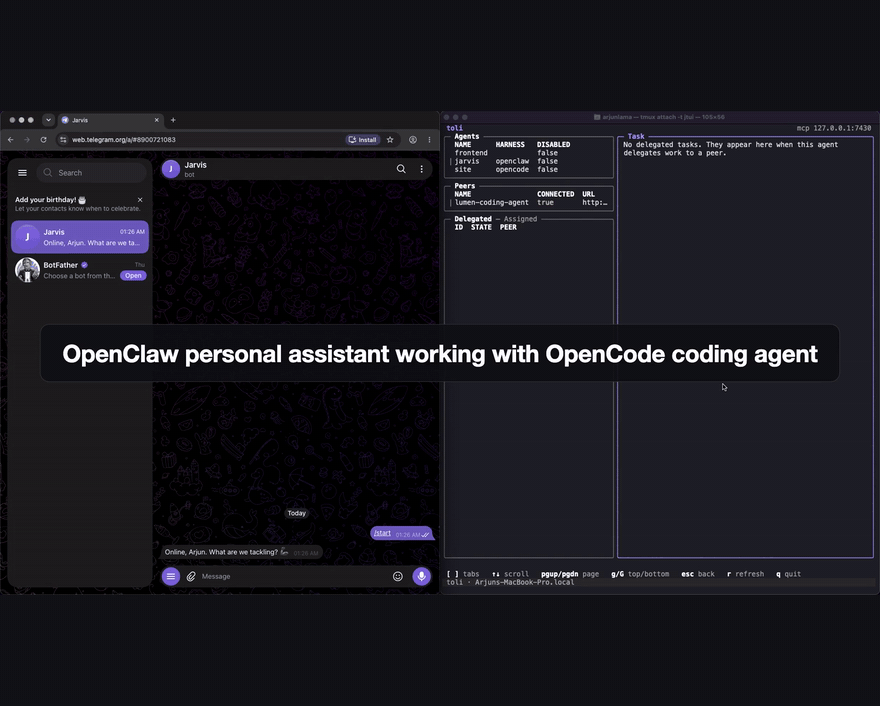This screenshot has height=706, width=880.
Task: Open the browser three-dot menu
Action: point(429,140)
